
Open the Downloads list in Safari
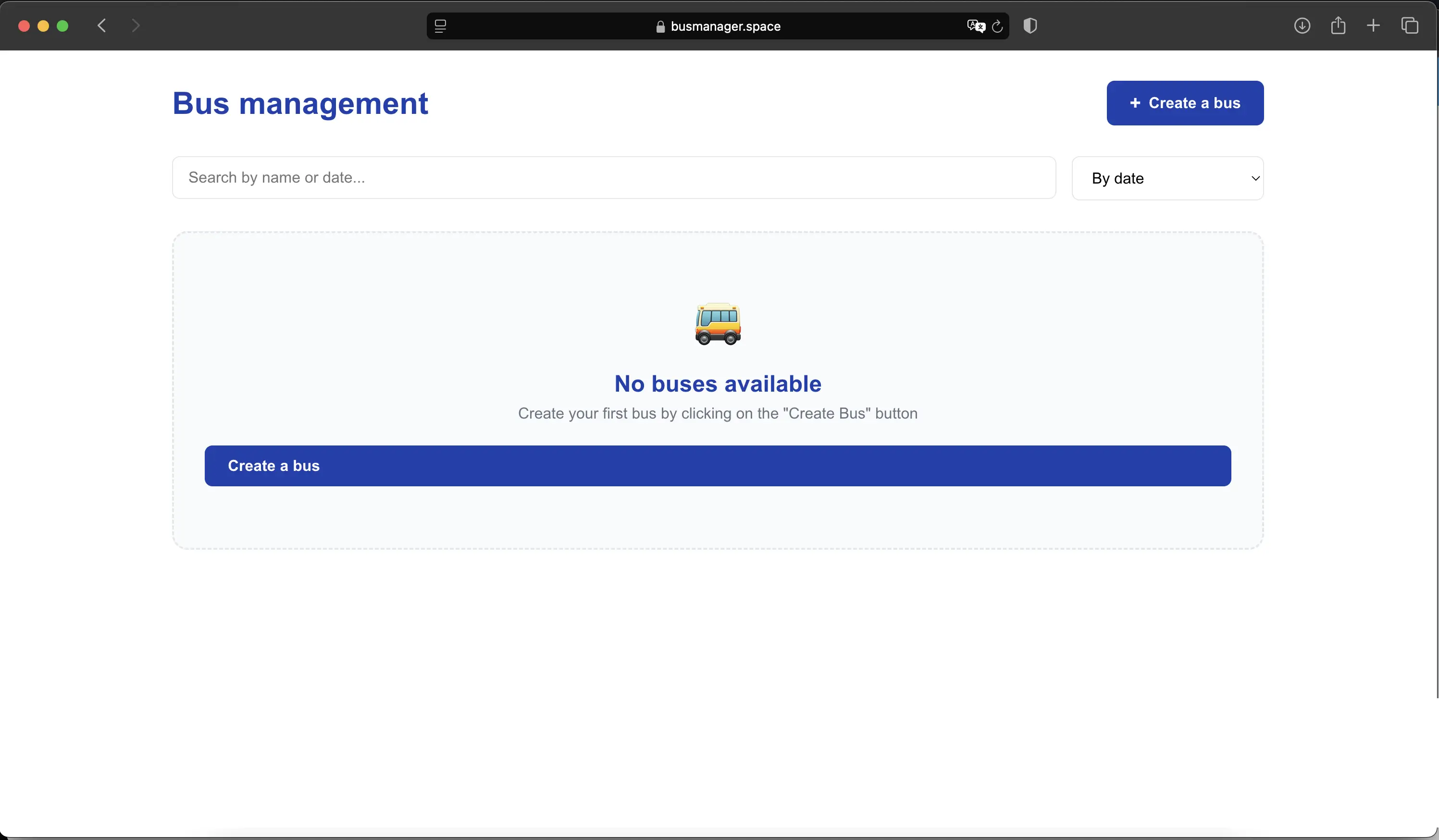point(1303,25)
